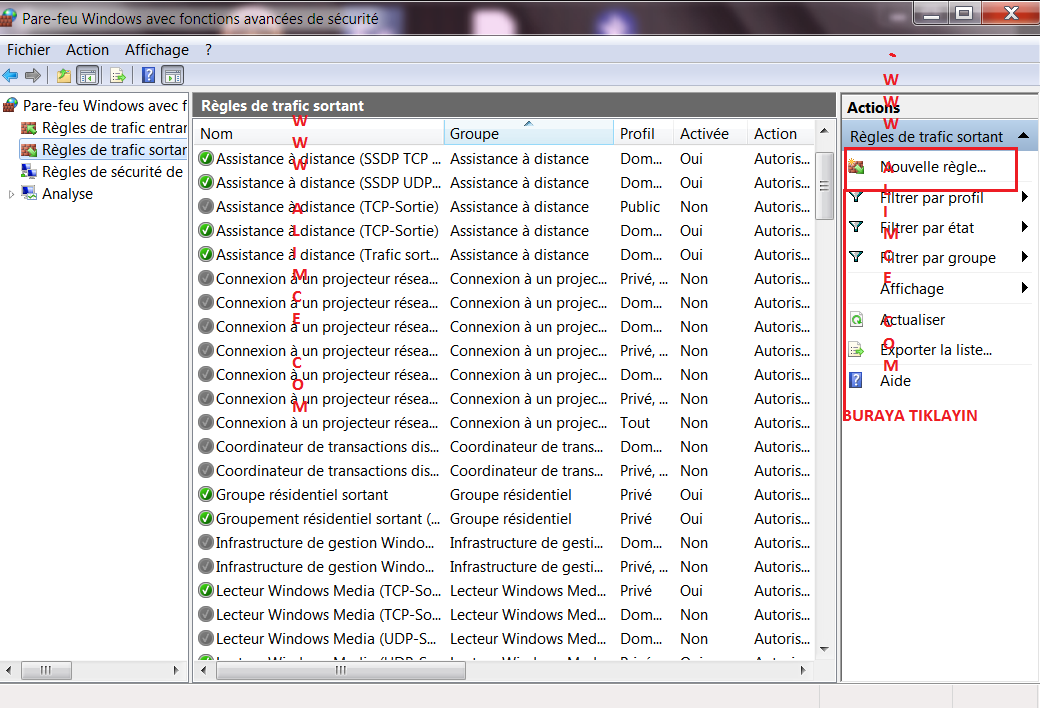This screenshot has width=1040, height=708.
Task: Click the Up one level folder icon
Action: [x=64, y=76]
